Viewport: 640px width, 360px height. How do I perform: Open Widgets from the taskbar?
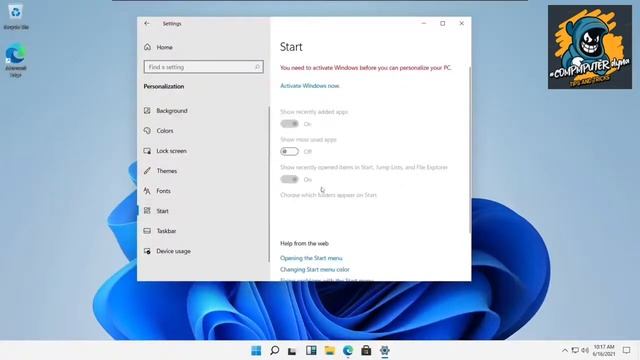coord(311,351)
